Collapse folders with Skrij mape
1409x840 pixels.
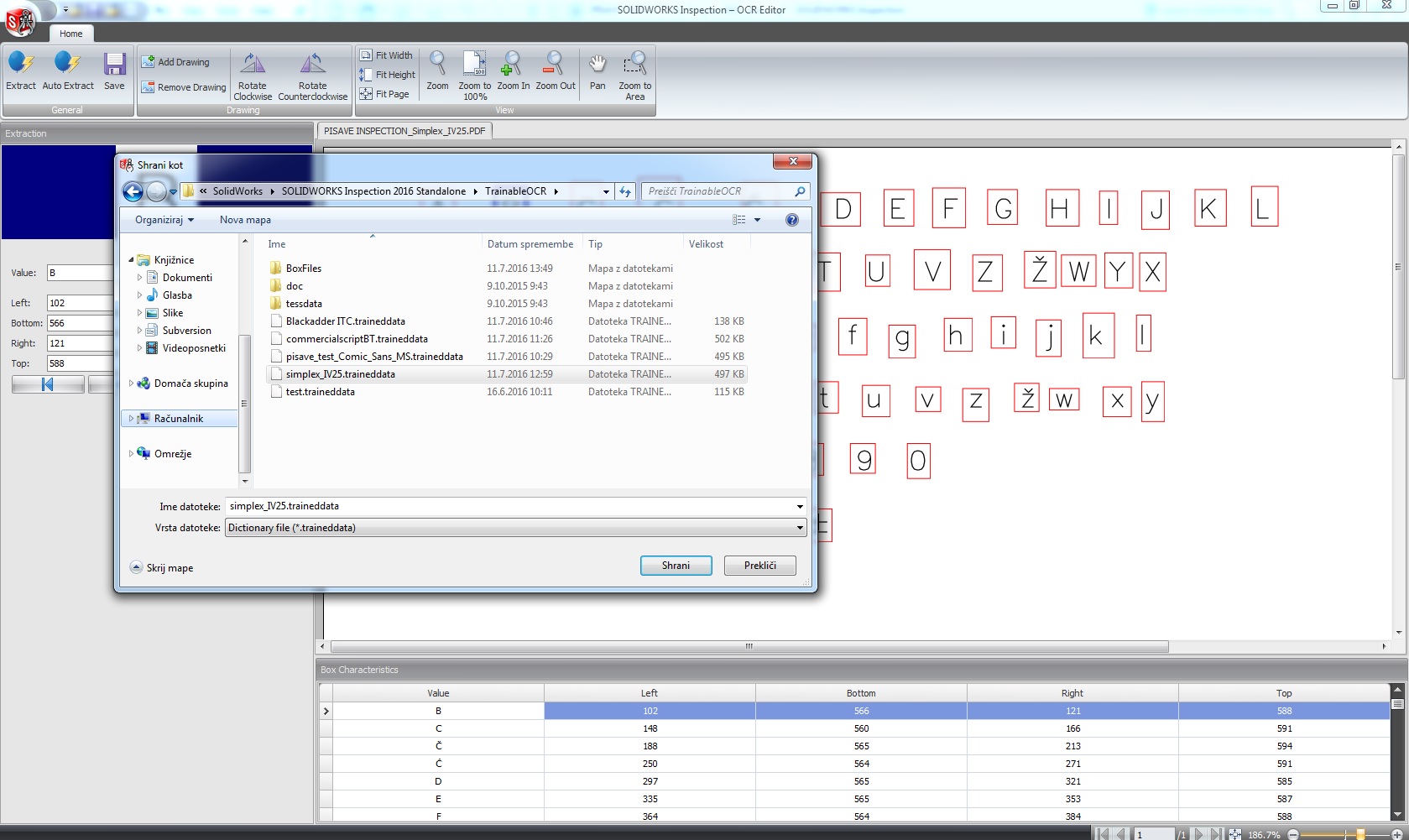[x=162, y=568]
